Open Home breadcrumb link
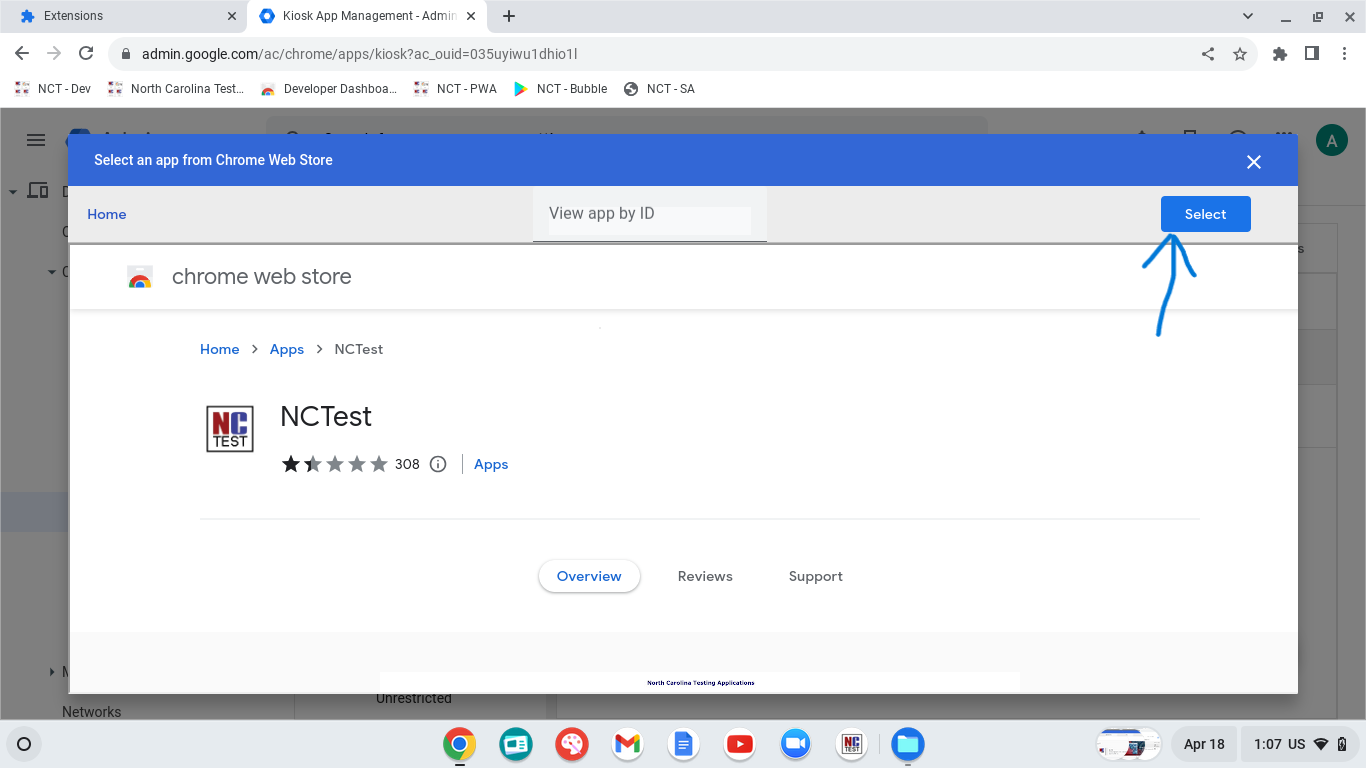1366x768 pixels. 220,349
